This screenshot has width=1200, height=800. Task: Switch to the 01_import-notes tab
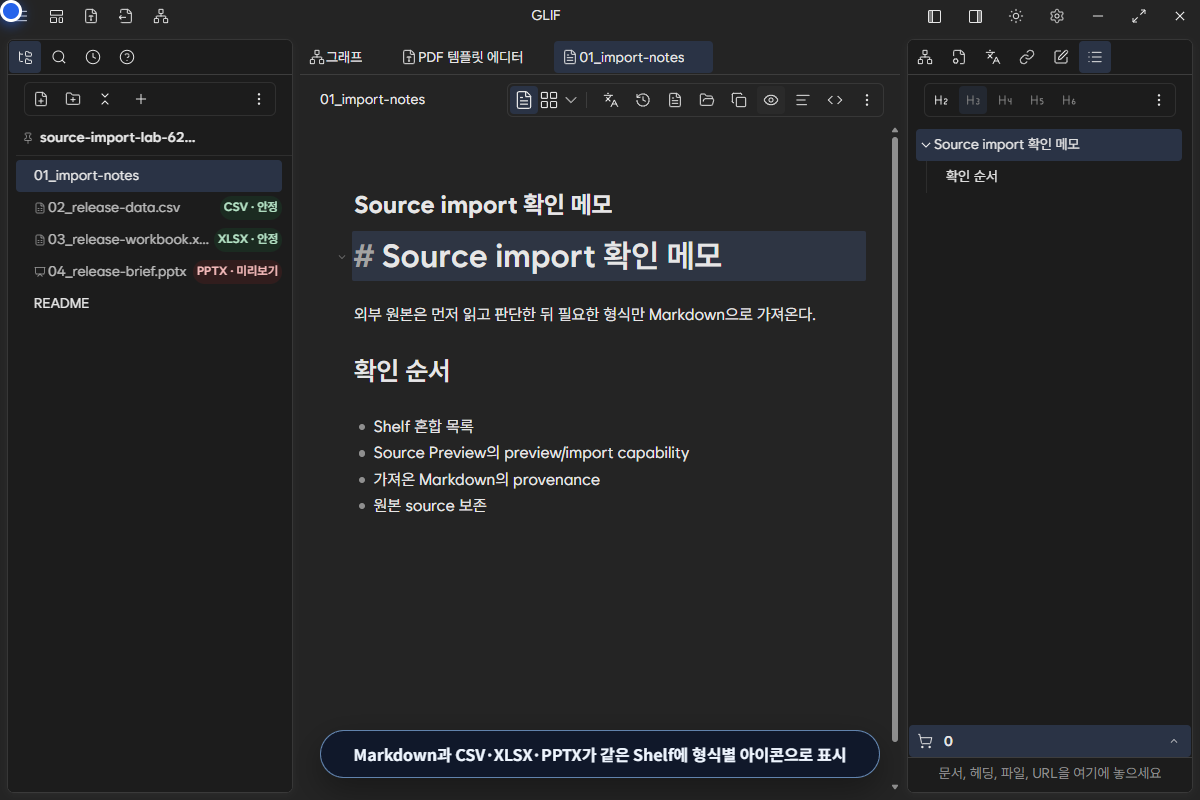[x=633, y=57]
